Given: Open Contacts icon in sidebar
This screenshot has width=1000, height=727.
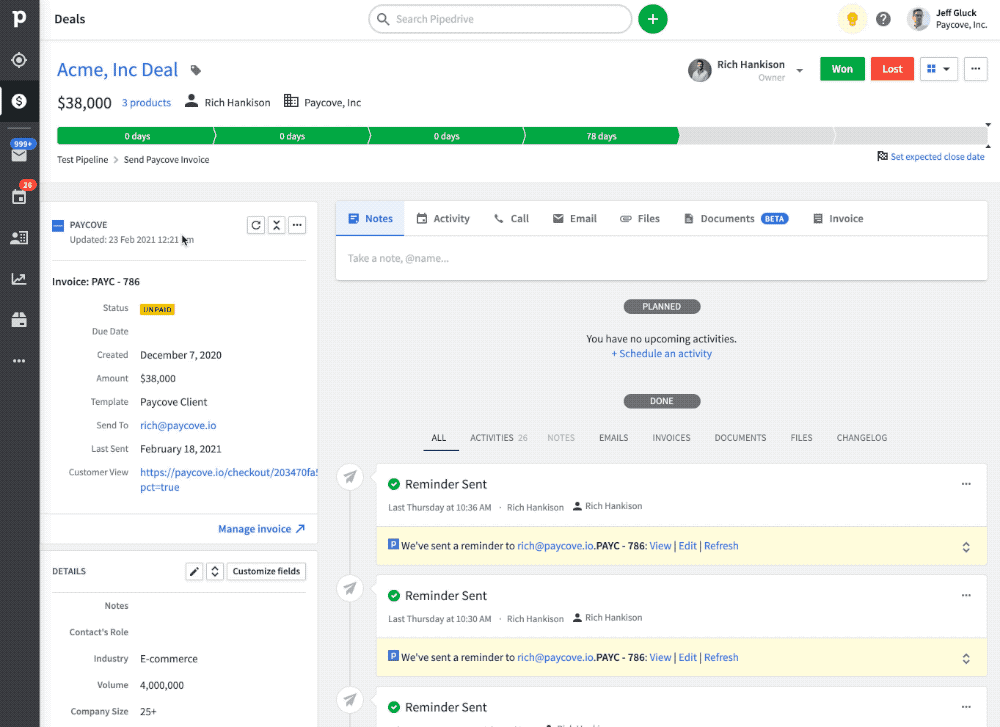Looking at the screenshot, I should pyautogui.click(x=19, y=238).
